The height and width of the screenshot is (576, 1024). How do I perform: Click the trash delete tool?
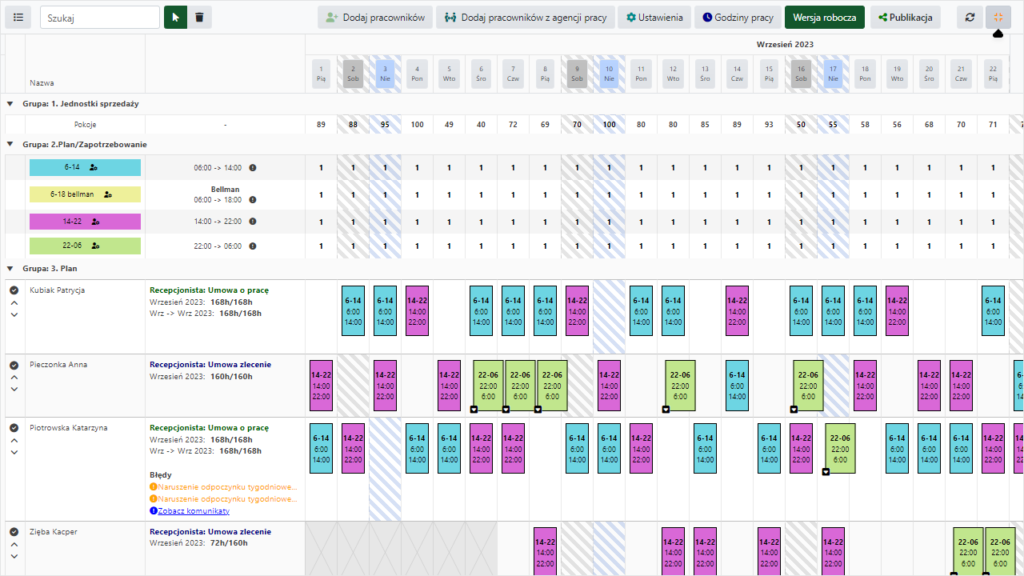coord(200,17)
